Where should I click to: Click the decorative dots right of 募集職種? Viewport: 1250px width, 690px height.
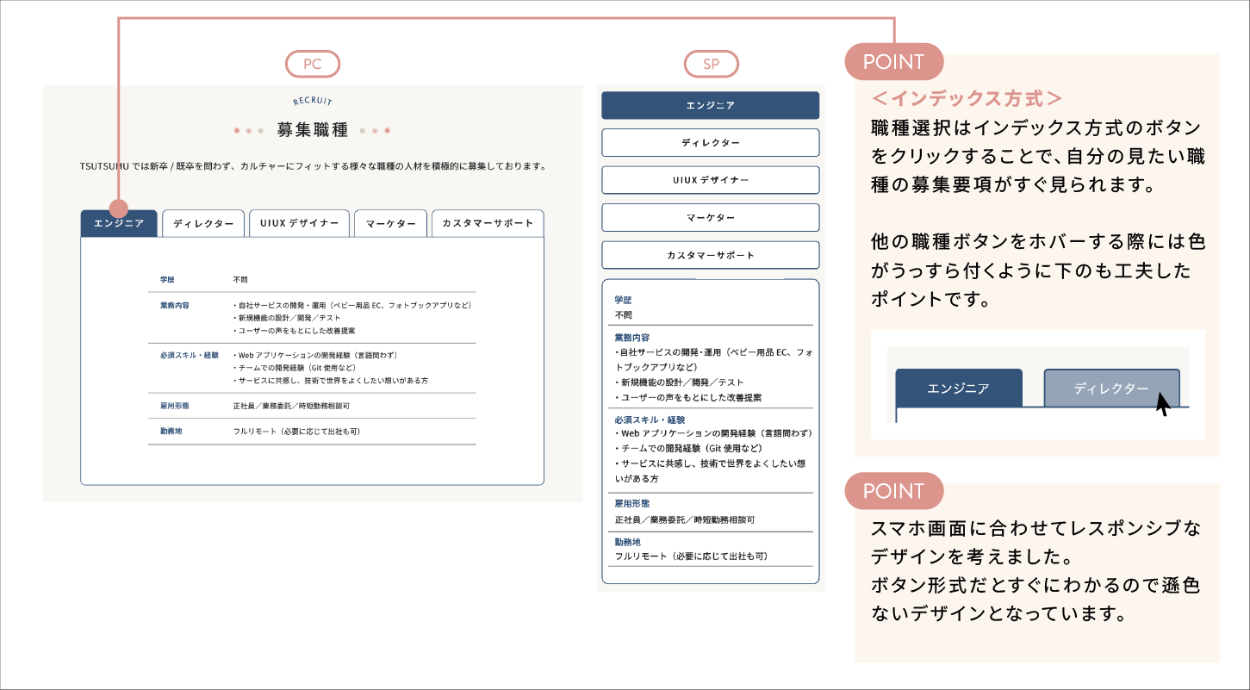point(375,130)
